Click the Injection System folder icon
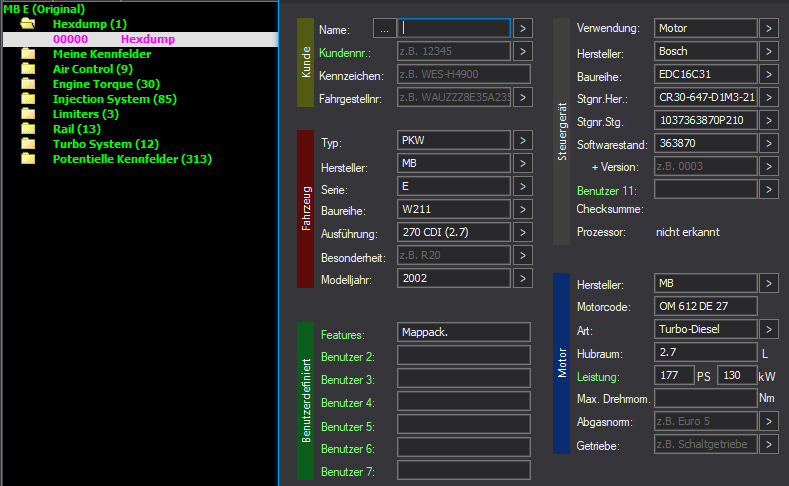The height and width of the screenshot is (486, 789). [x=28, y=99]
